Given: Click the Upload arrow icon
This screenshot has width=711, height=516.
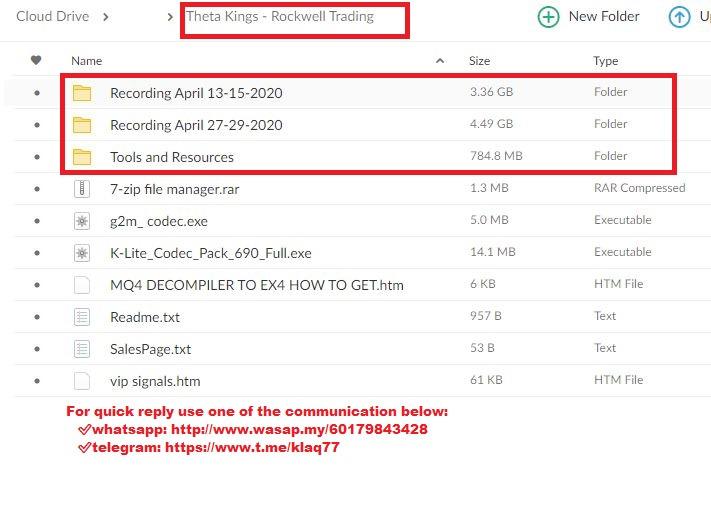Looking at the screenshot, I should pos(679,17).
